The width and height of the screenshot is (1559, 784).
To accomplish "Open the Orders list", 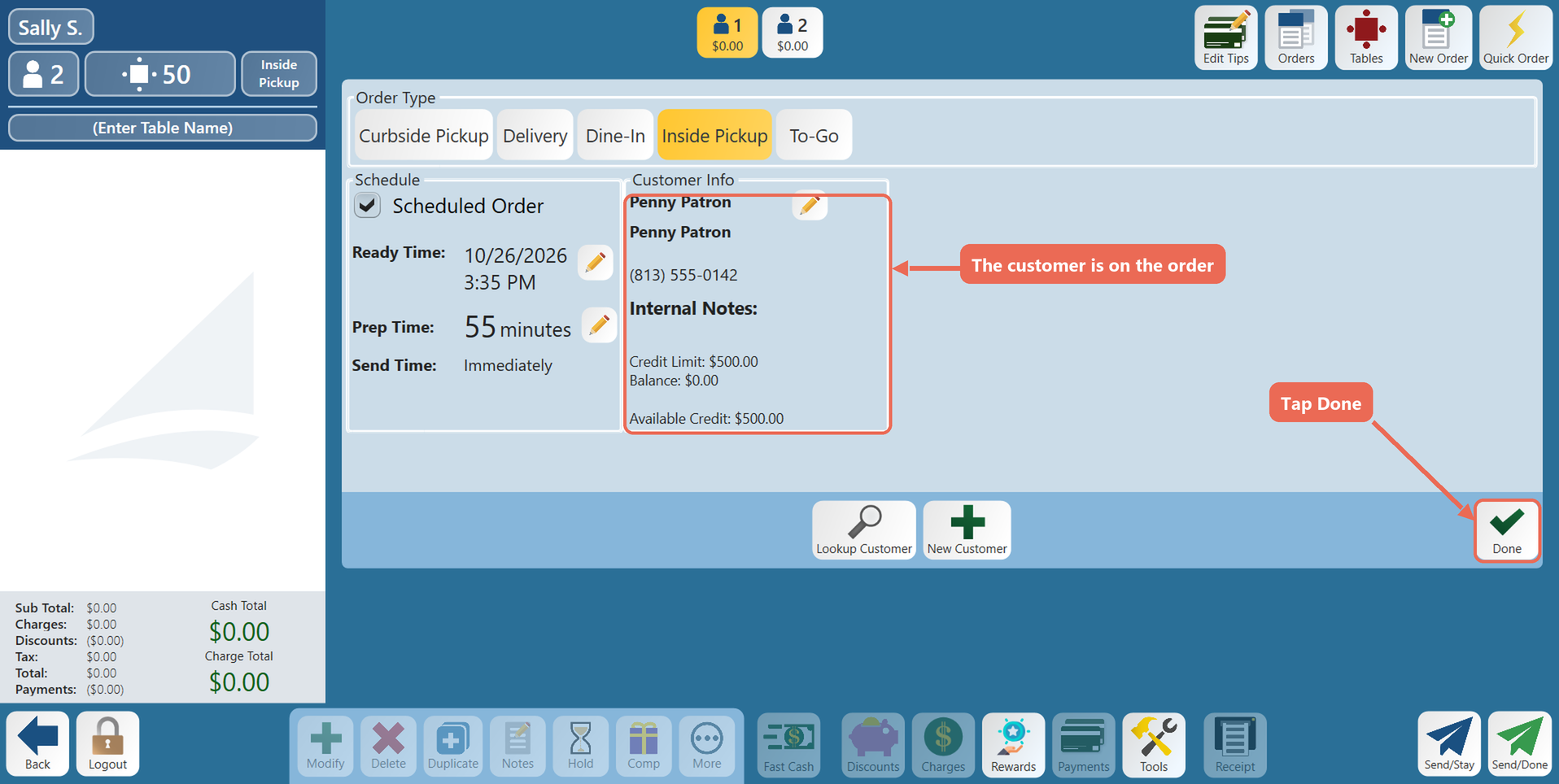I will [1295, 37].
